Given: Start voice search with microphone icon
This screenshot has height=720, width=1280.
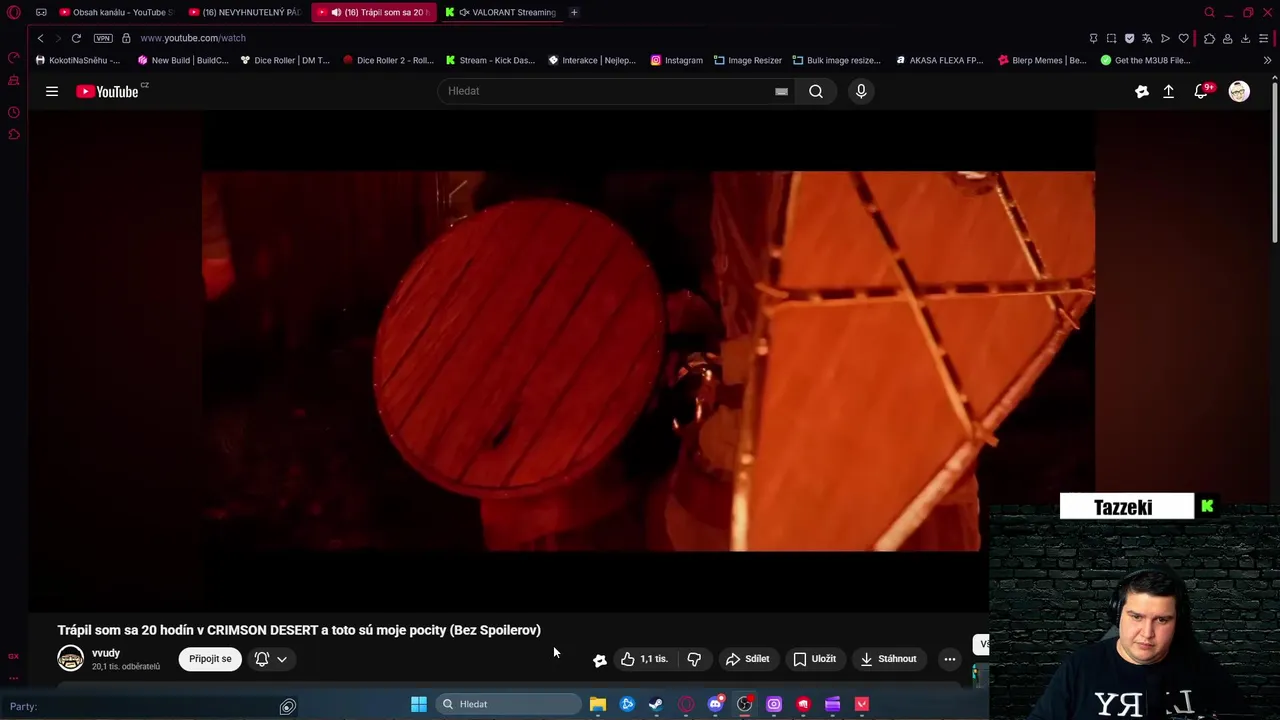Looking at the screenshot, I should (x=861, y=91).
